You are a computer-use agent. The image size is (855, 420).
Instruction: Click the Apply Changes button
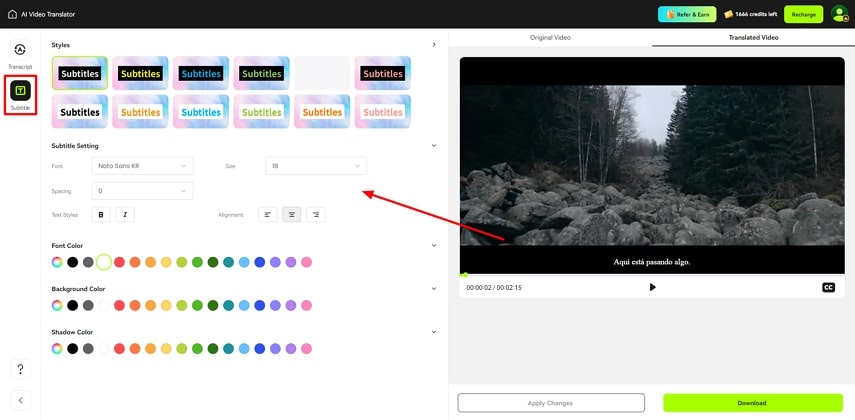tap(551, 403)
